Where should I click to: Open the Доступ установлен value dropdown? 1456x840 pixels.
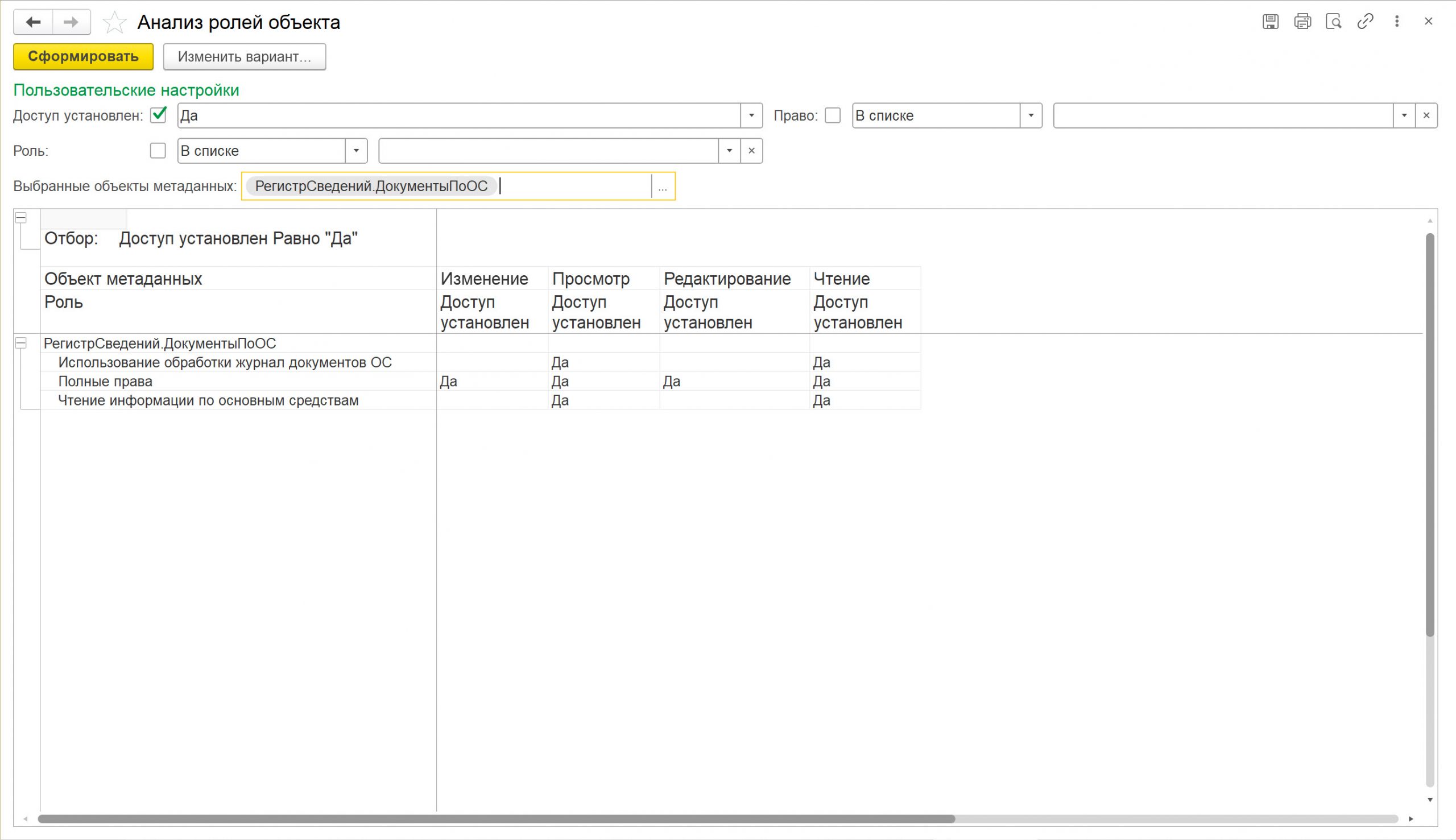751,115
